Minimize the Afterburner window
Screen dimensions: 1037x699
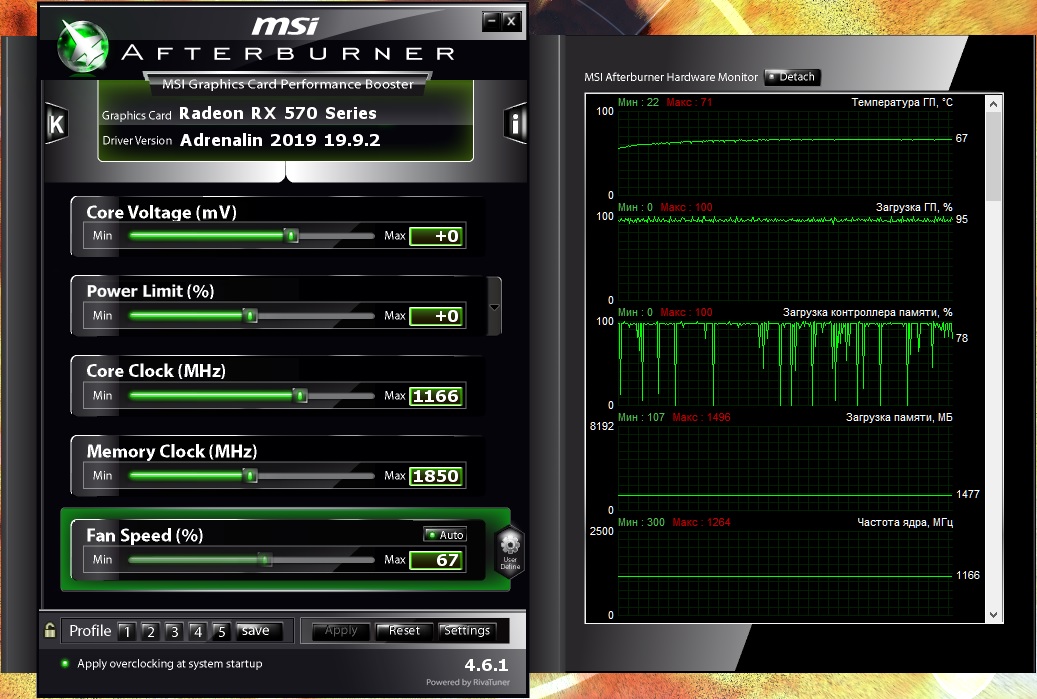[491, 21]
